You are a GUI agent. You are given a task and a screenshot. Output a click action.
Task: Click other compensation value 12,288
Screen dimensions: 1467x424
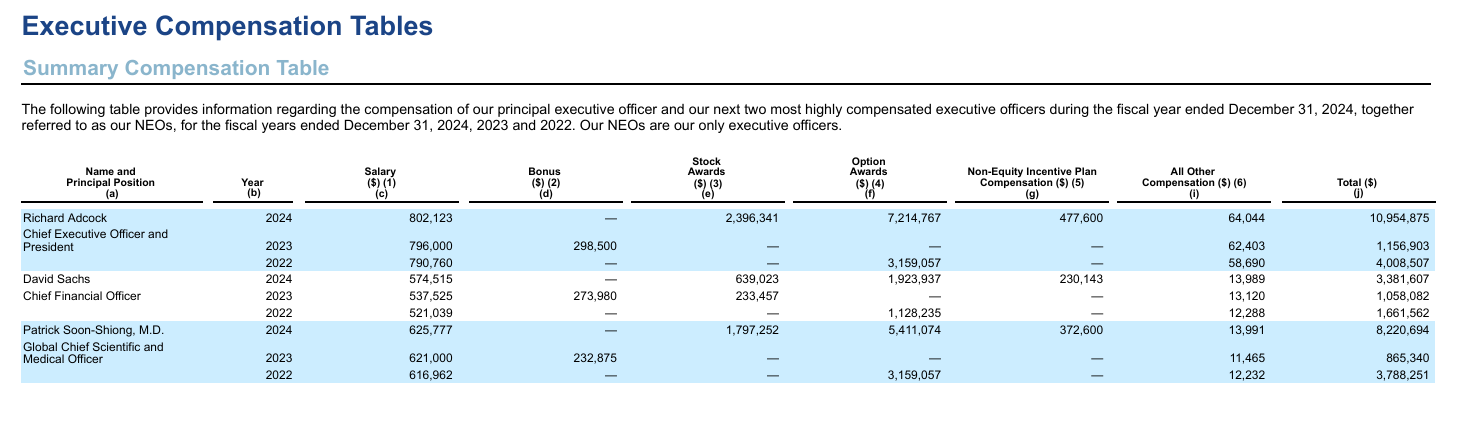click(1247, 313)
